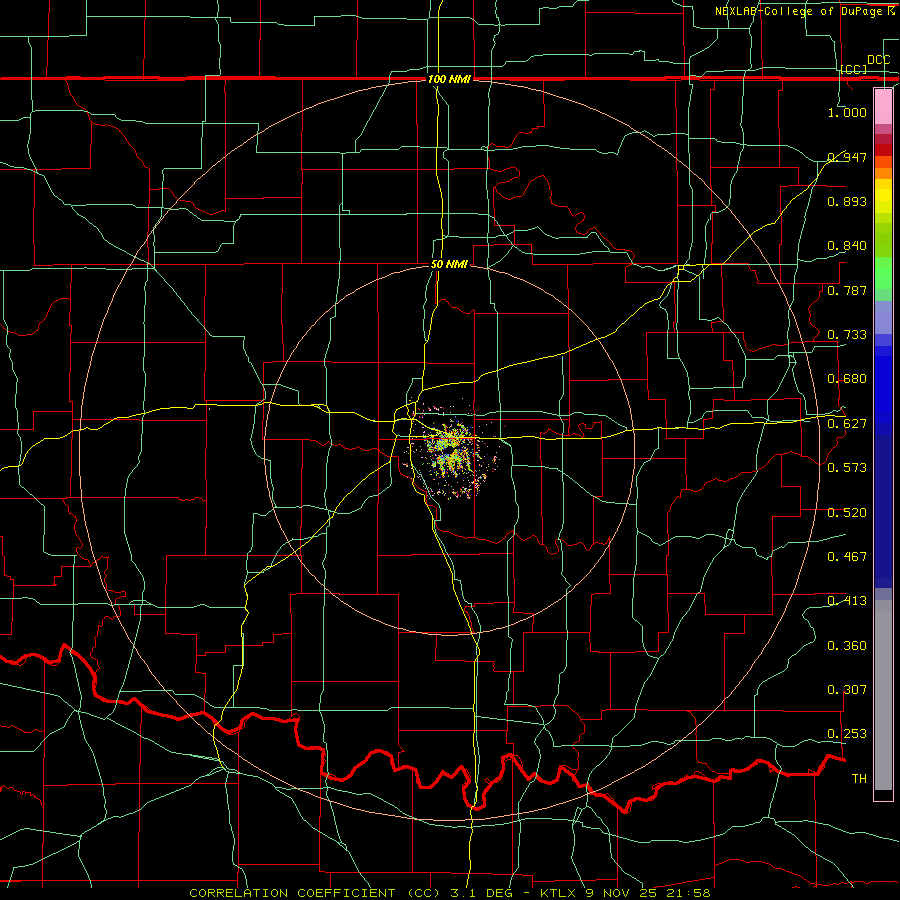Select the 0.787 scale value
The height and width of the screenshot is (900, 900).
(847, 290)
